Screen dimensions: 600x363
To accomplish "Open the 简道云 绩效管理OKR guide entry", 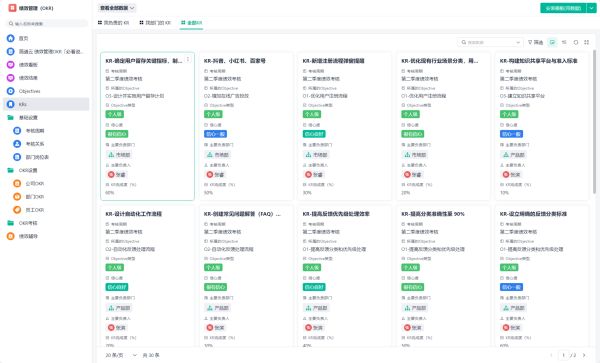I will (x=46, y=51).
